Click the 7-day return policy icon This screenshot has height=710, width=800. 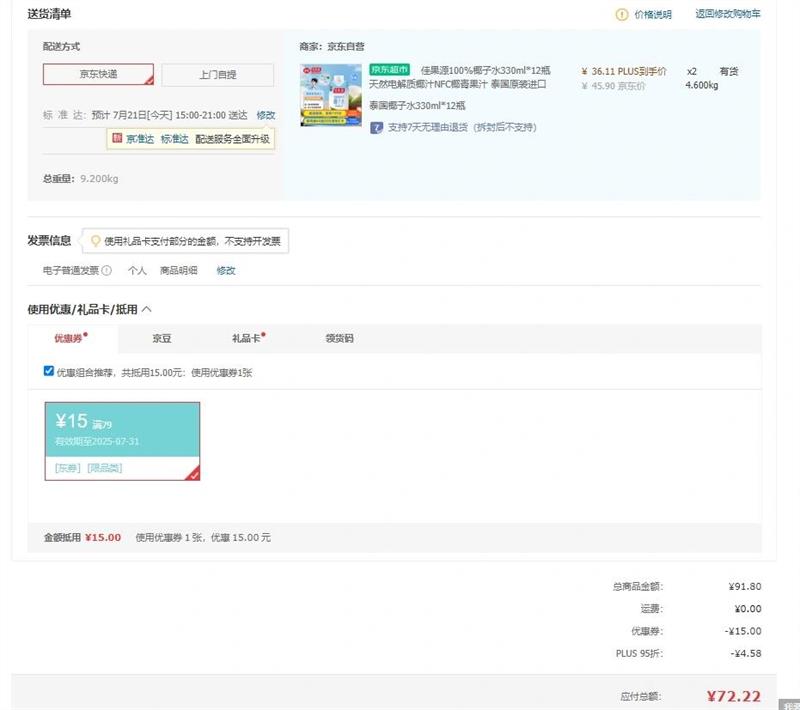point(376,128)
